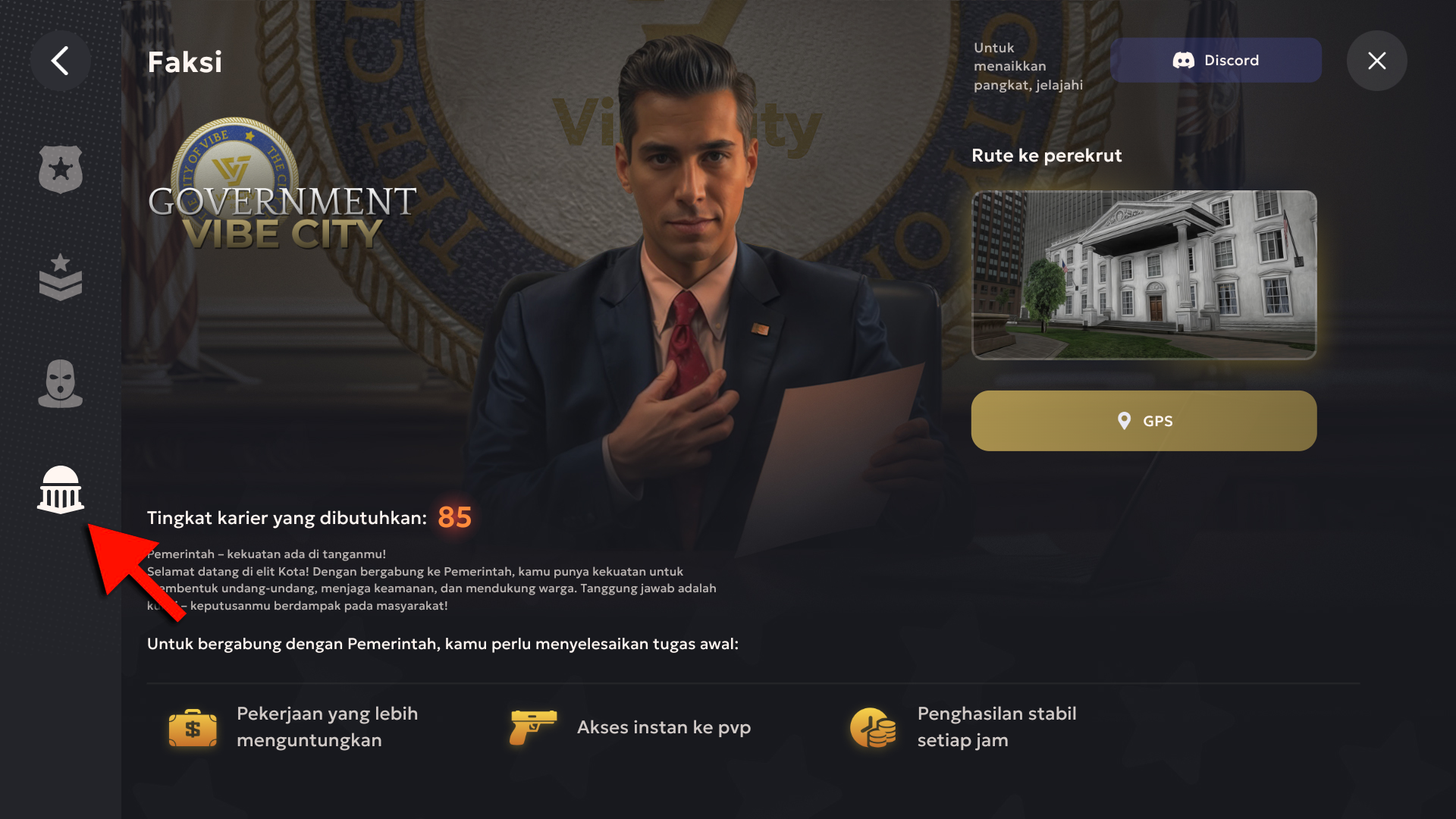The height and width of the screenshot is (819, 1456).
Task: Set the GPS route to recruiter
Action: pyautogui.click(x=1144, y=421)
